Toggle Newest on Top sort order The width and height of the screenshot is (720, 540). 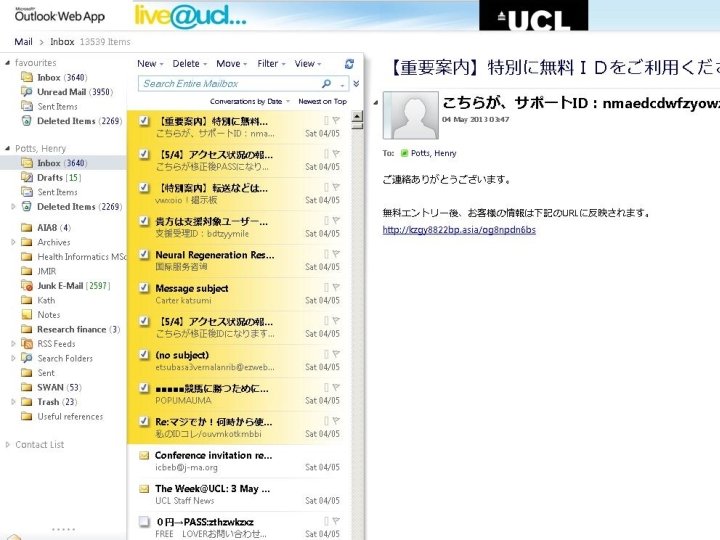pyautogui.click(x=322, y=101)
